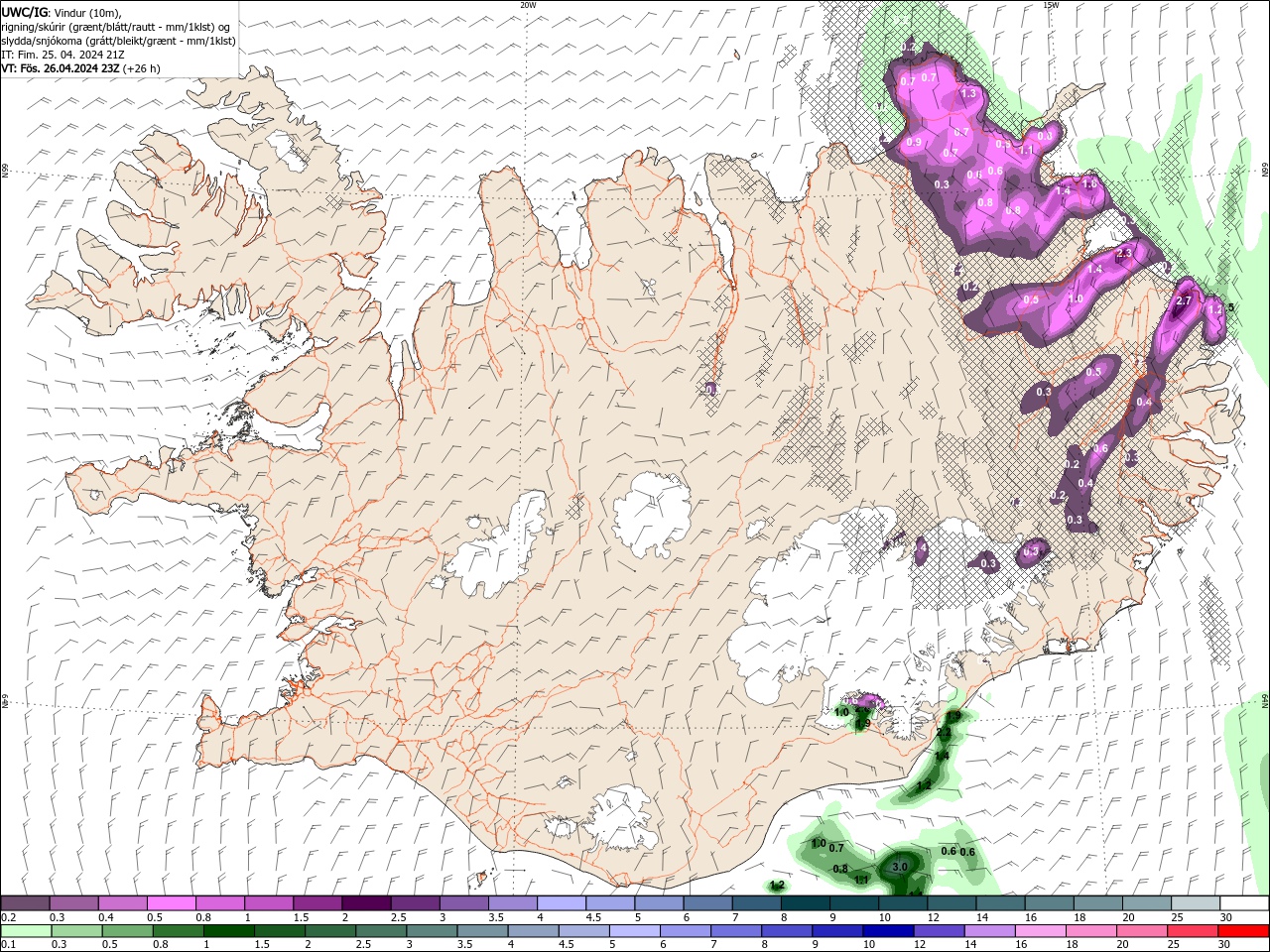Click the '(+26 h)' forecast offset text
The image size is (1270, 952).
pos(142,68)
